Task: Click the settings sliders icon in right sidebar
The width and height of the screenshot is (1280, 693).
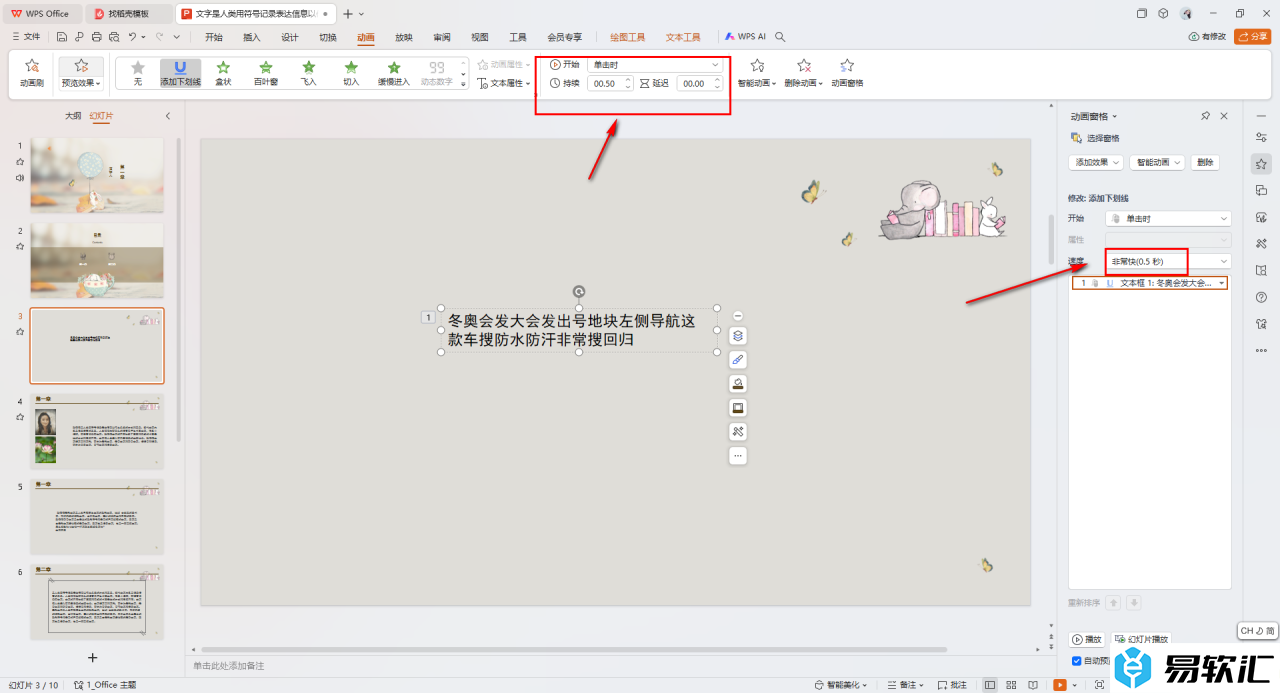Action: click(1261, 137)
